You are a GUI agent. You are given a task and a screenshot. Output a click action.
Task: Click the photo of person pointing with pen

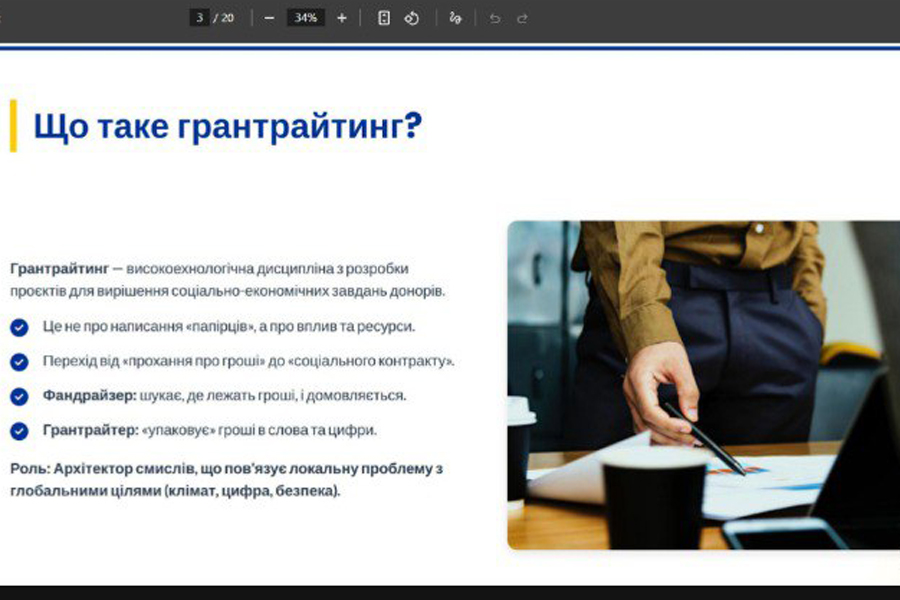(704, 385)
